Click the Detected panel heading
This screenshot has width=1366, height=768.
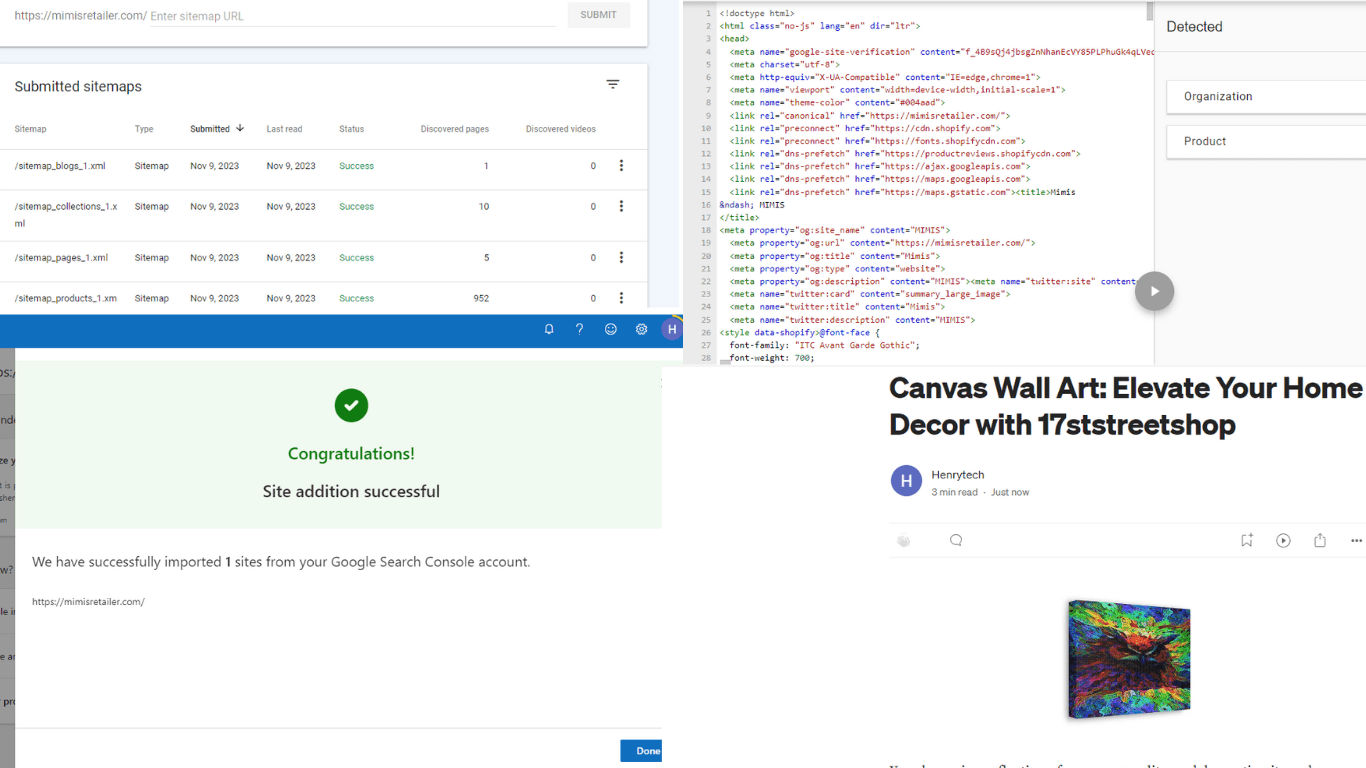tap(1194, 27)
